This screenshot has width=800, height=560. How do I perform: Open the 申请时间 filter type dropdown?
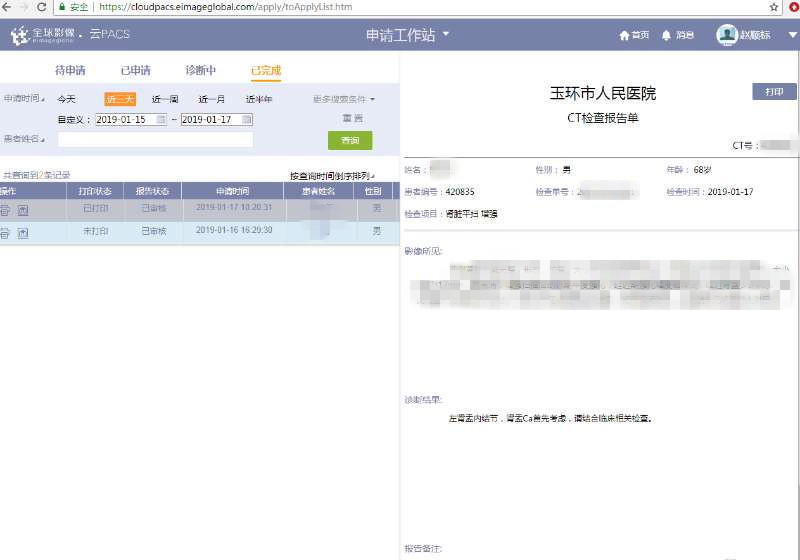pyautogui.click(x=24, y=98)
